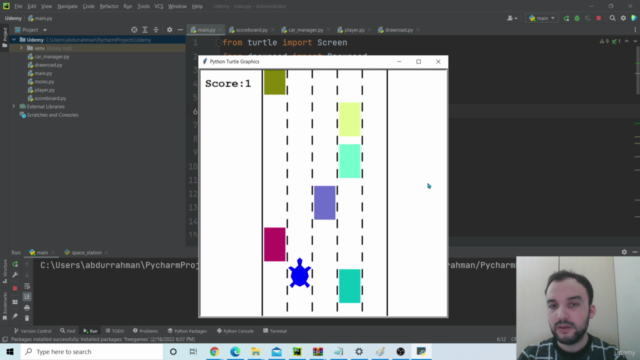The width and height of the screenshot is (640, 360).
Task: Open Version Control tool window
Action: [x=33, y=331]
